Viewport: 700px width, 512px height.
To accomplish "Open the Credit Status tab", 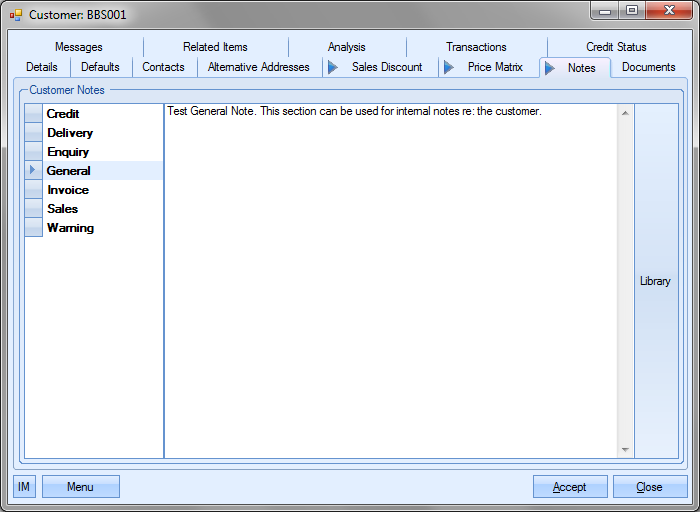I will [616, 47].
